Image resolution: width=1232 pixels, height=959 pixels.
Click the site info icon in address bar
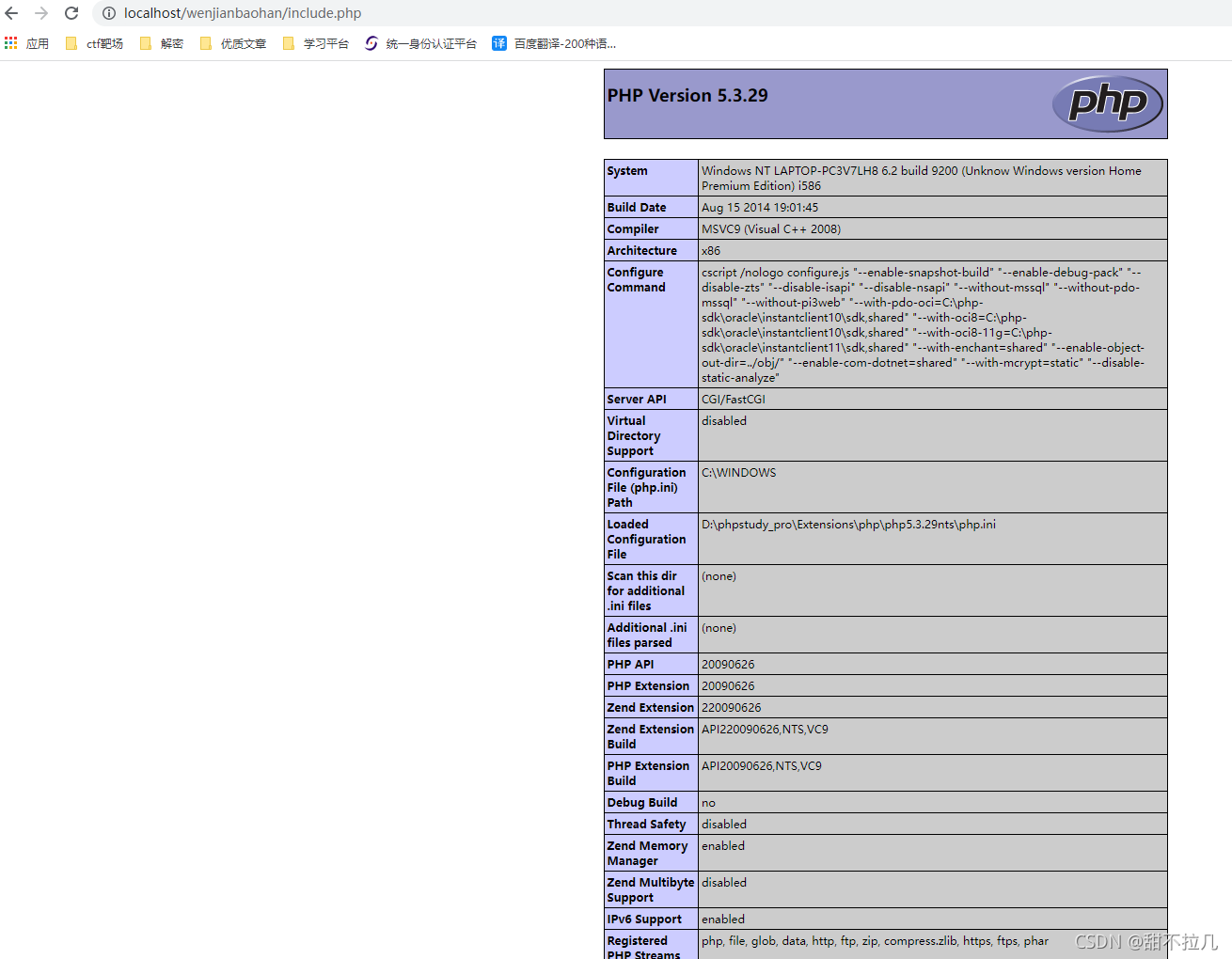[x=109, y=13]
